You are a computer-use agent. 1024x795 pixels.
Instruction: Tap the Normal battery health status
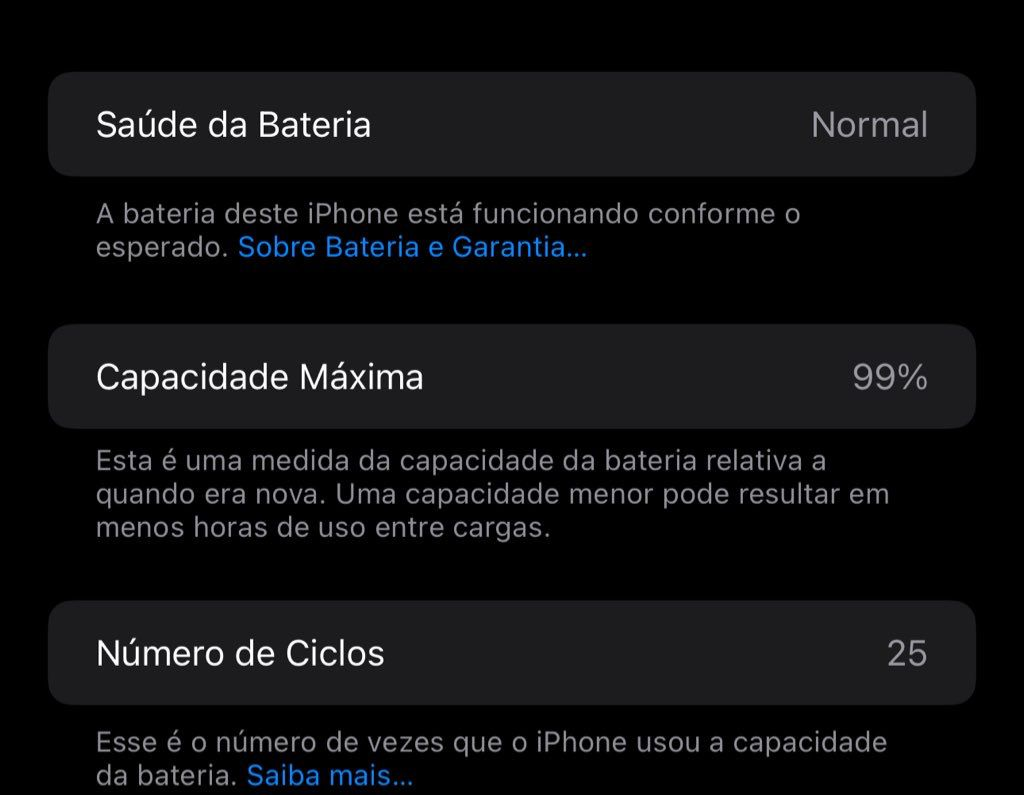(869, 125)
